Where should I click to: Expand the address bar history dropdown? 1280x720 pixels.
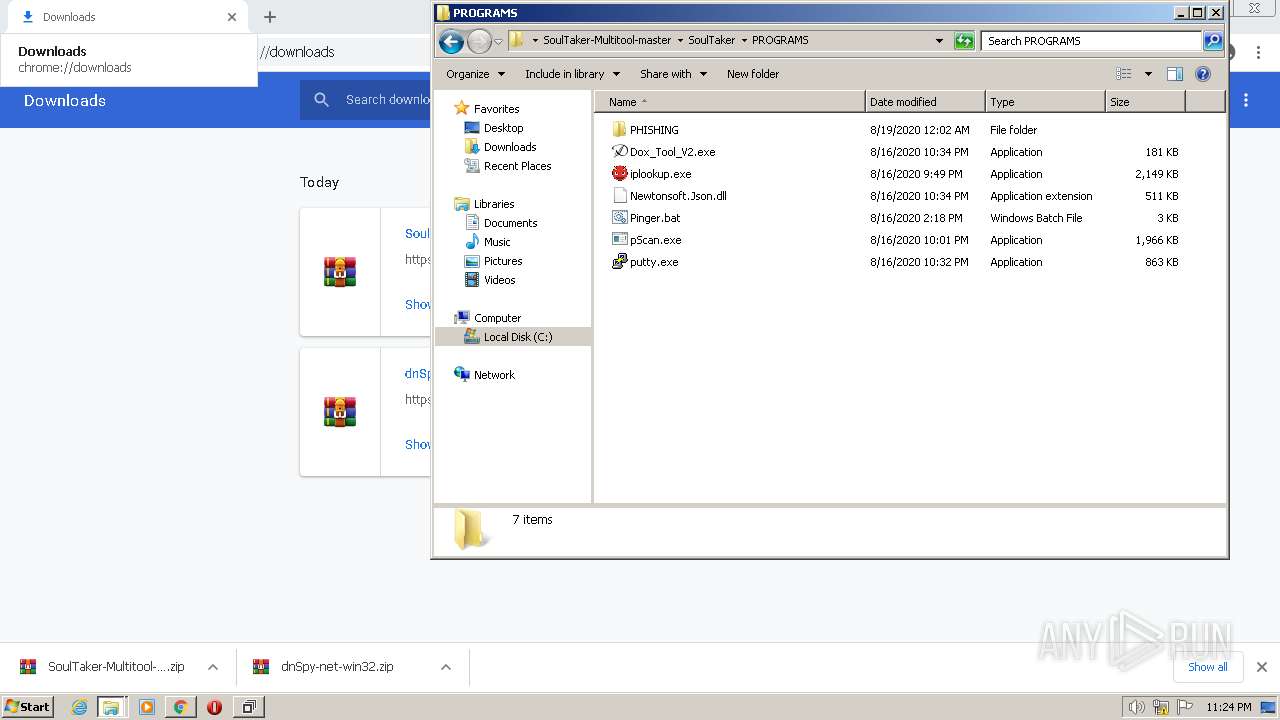939,41
